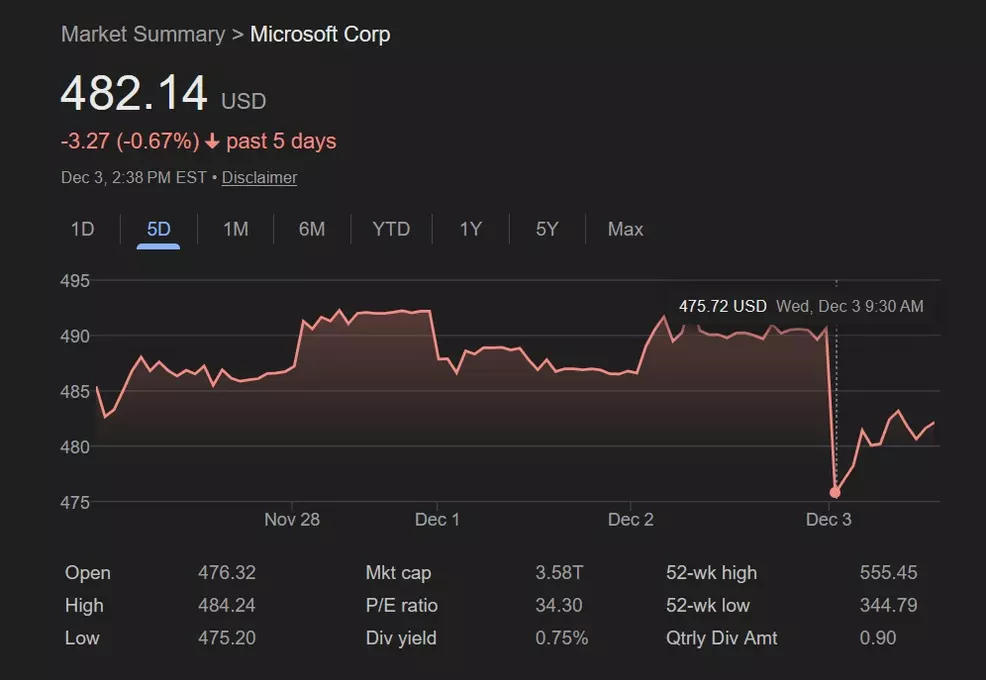Open the 1M chart tab

click(x=235, y=229)
